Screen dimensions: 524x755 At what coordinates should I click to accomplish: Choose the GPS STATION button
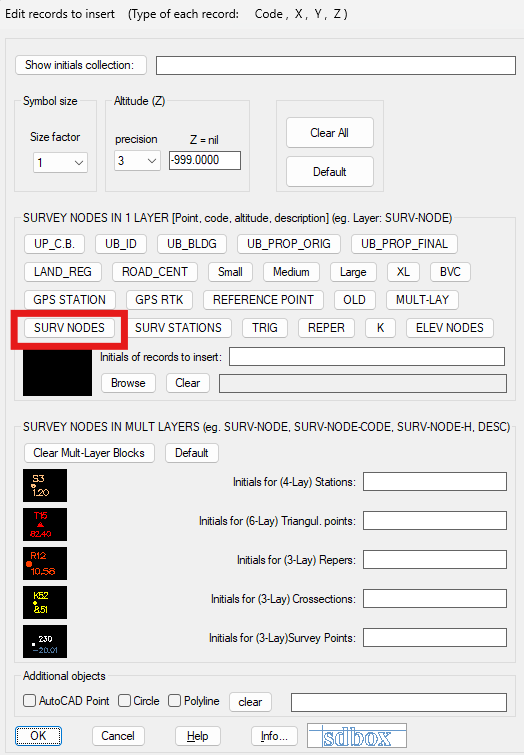point(69,299)
